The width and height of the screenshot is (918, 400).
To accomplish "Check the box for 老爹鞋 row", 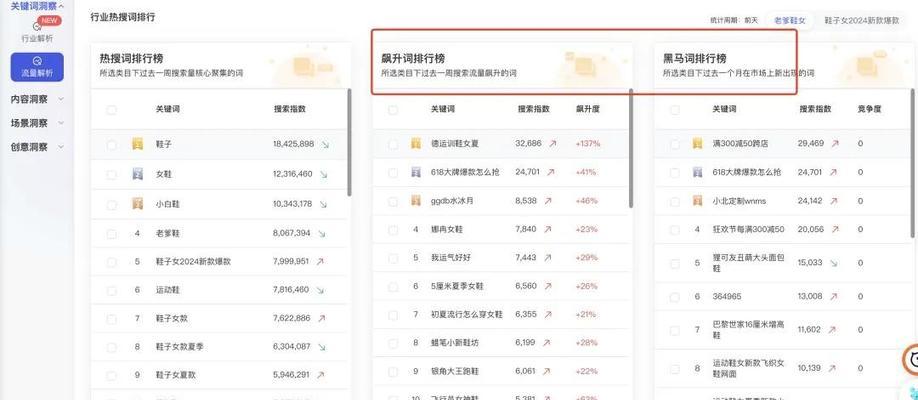I will [x=111, y=234].
